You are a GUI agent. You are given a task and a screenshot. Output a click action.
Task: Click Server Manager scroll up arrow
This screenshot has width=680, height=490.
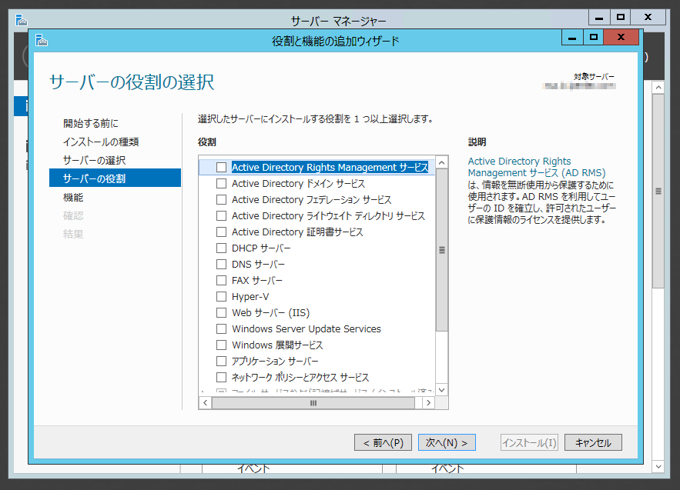pos(658,87)
